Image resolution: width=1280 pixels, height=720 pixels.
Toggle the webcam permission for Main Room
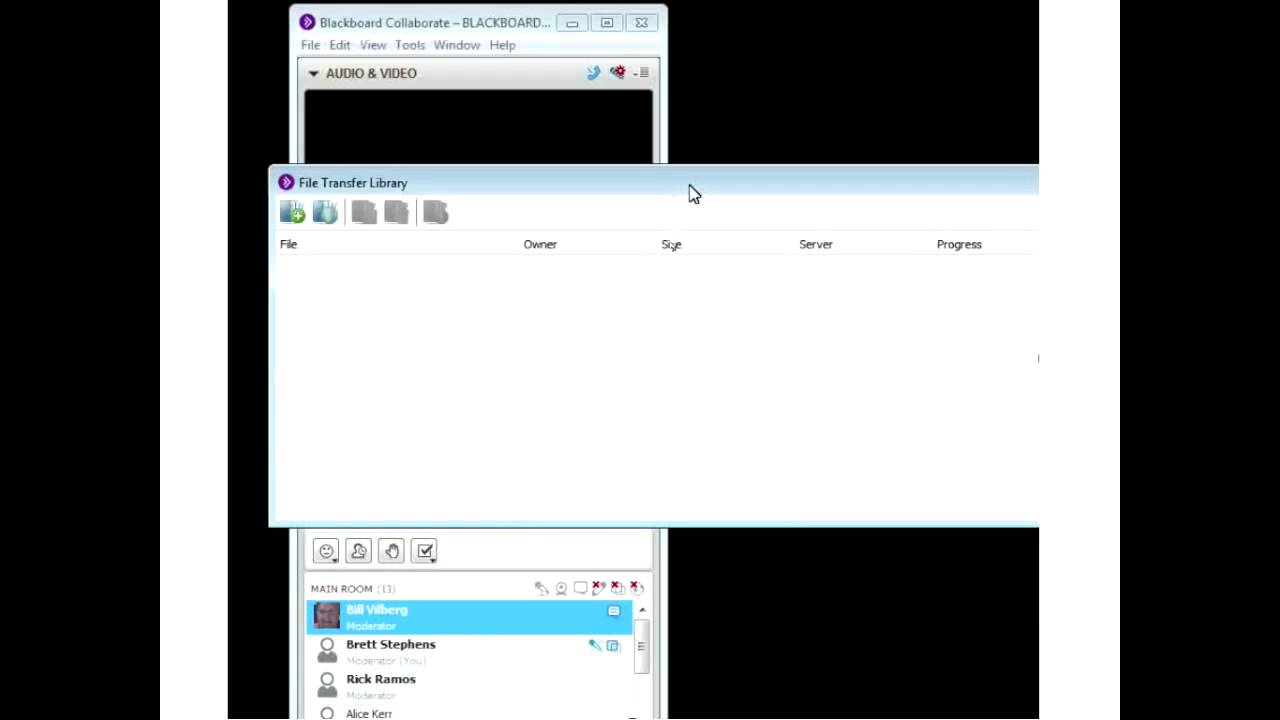point(561,588)
